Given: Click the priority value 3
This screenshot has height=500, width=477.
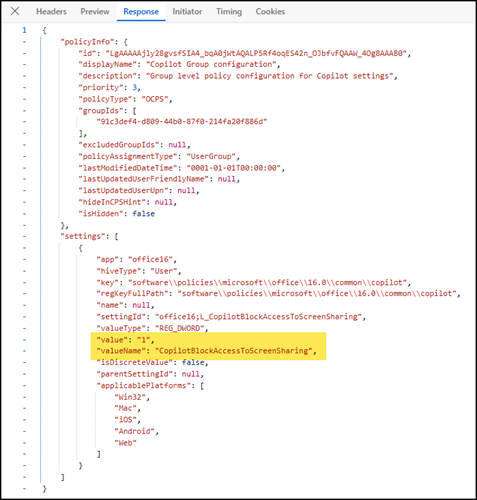Looking at the screenshot, I should 135,88.
